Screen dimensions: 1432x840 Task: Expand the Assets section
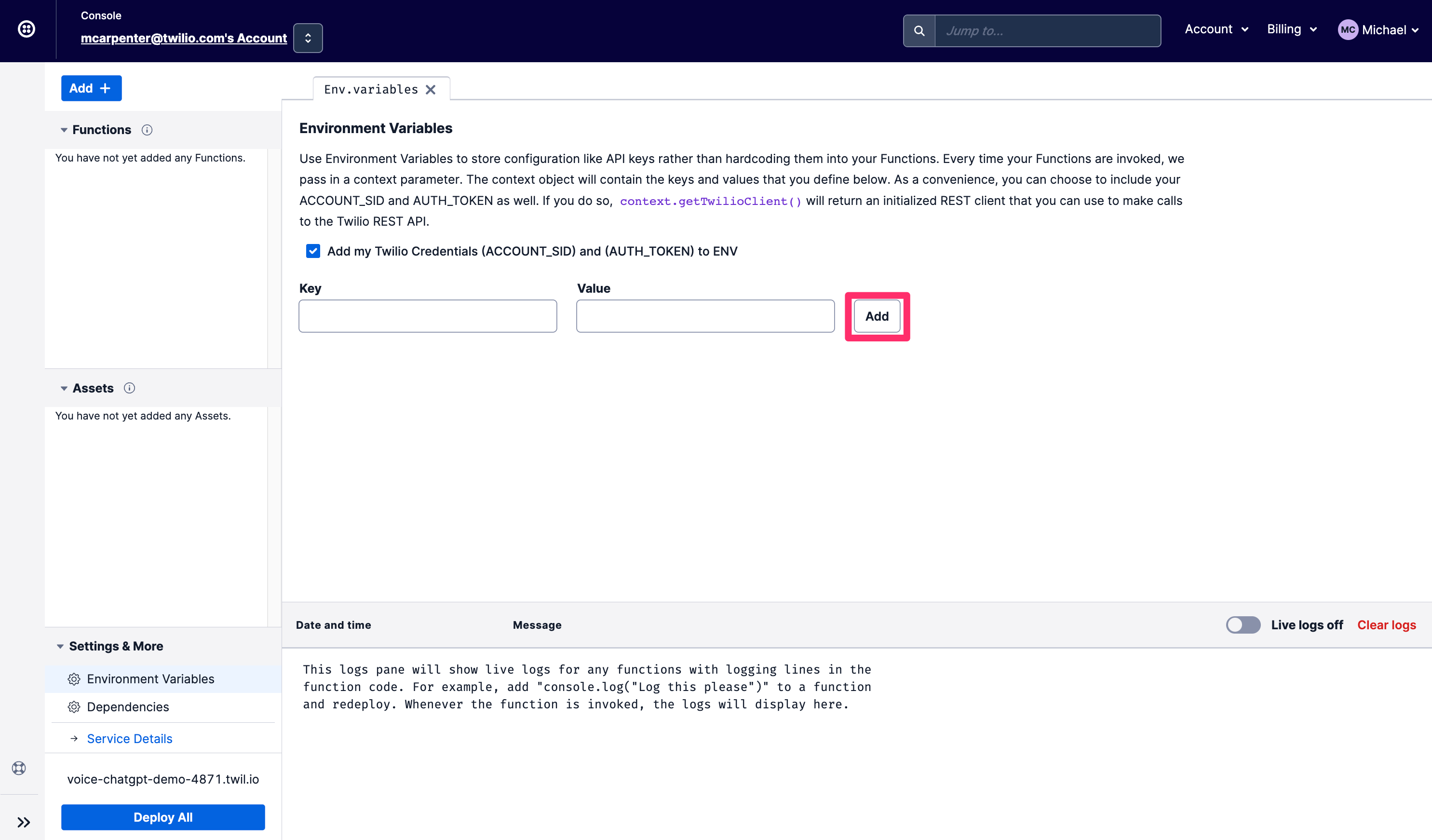(x=63, y=388)
